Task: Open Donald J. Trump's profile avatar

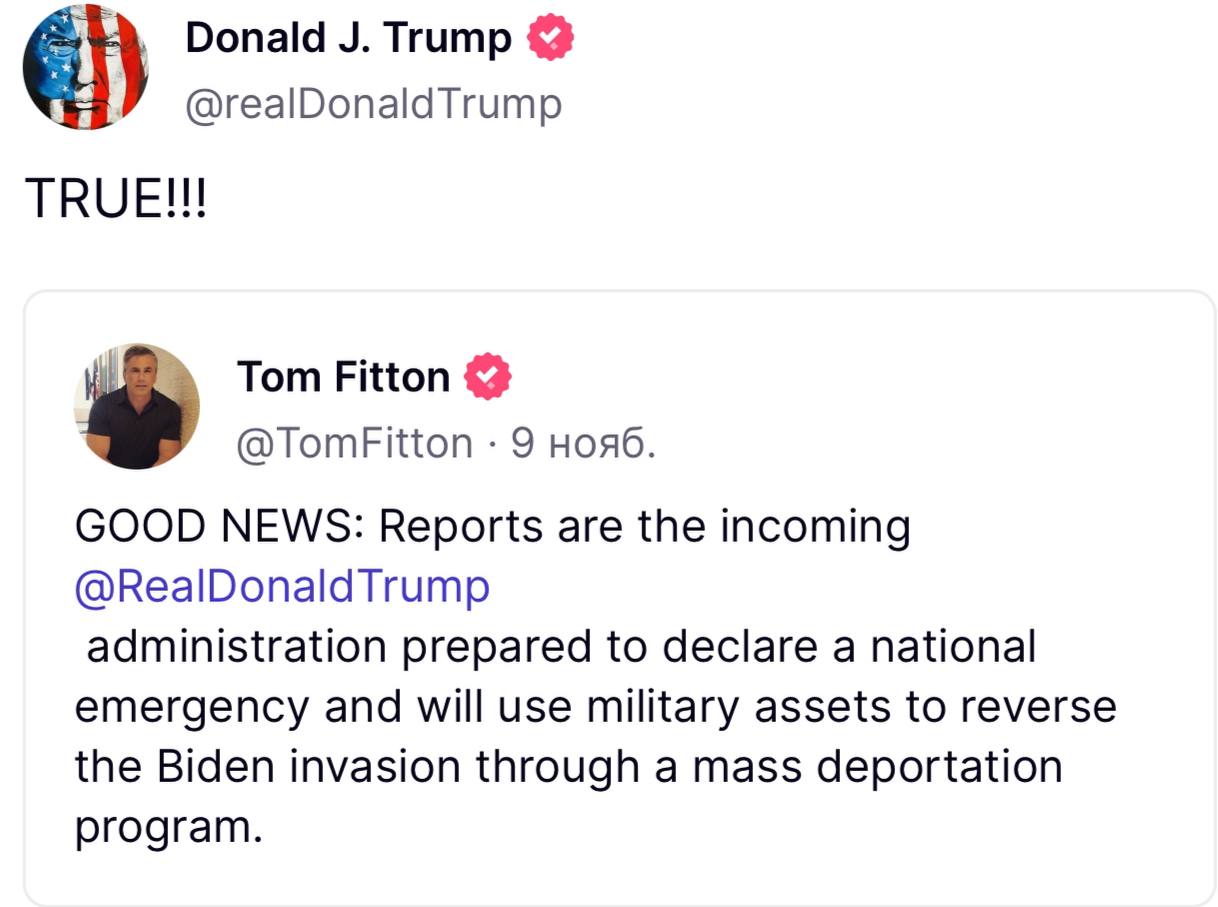Action: tap(85, 67)
